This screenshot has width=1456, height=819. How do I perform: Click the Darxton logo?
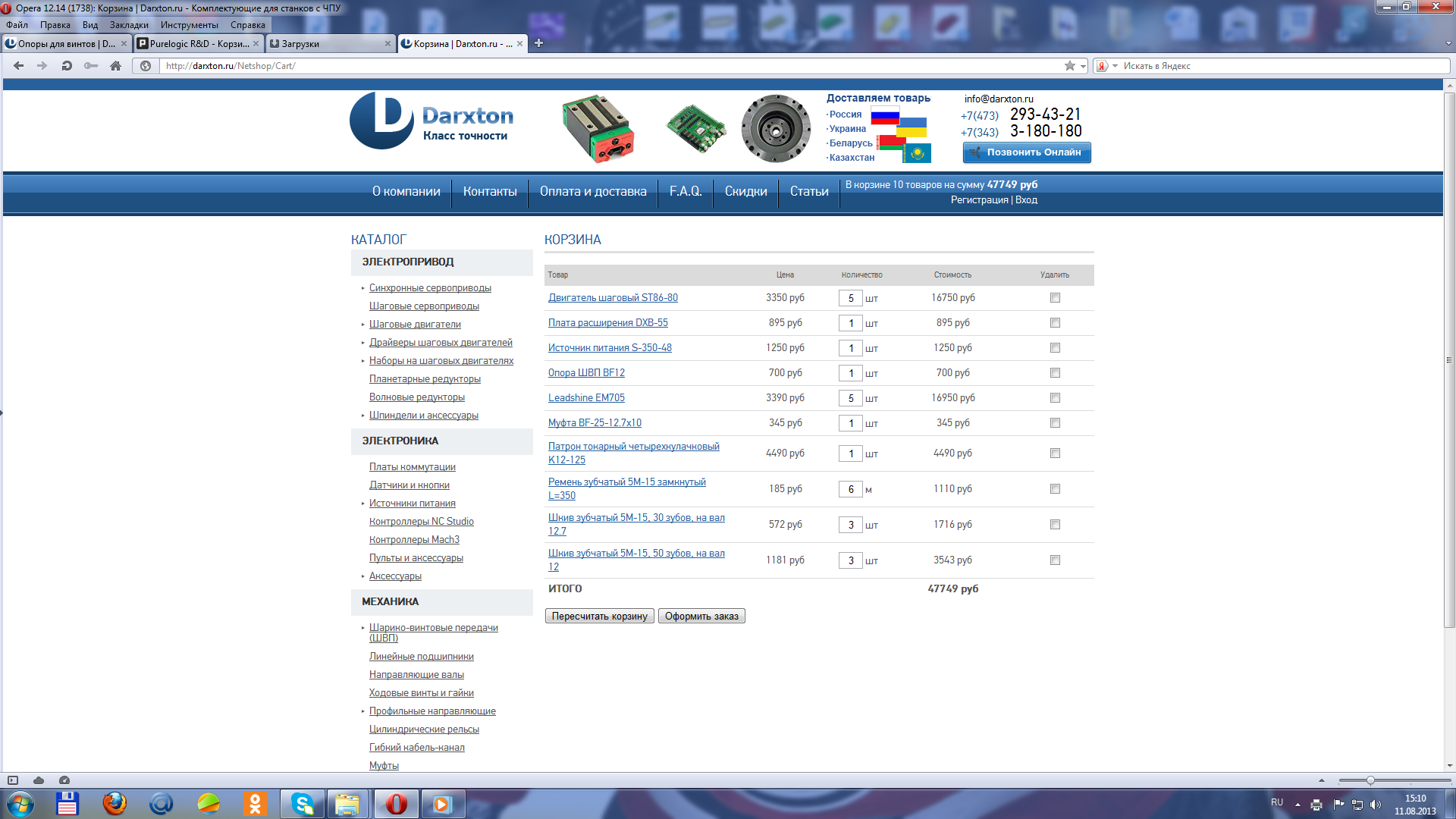click(x=431, y=121)
